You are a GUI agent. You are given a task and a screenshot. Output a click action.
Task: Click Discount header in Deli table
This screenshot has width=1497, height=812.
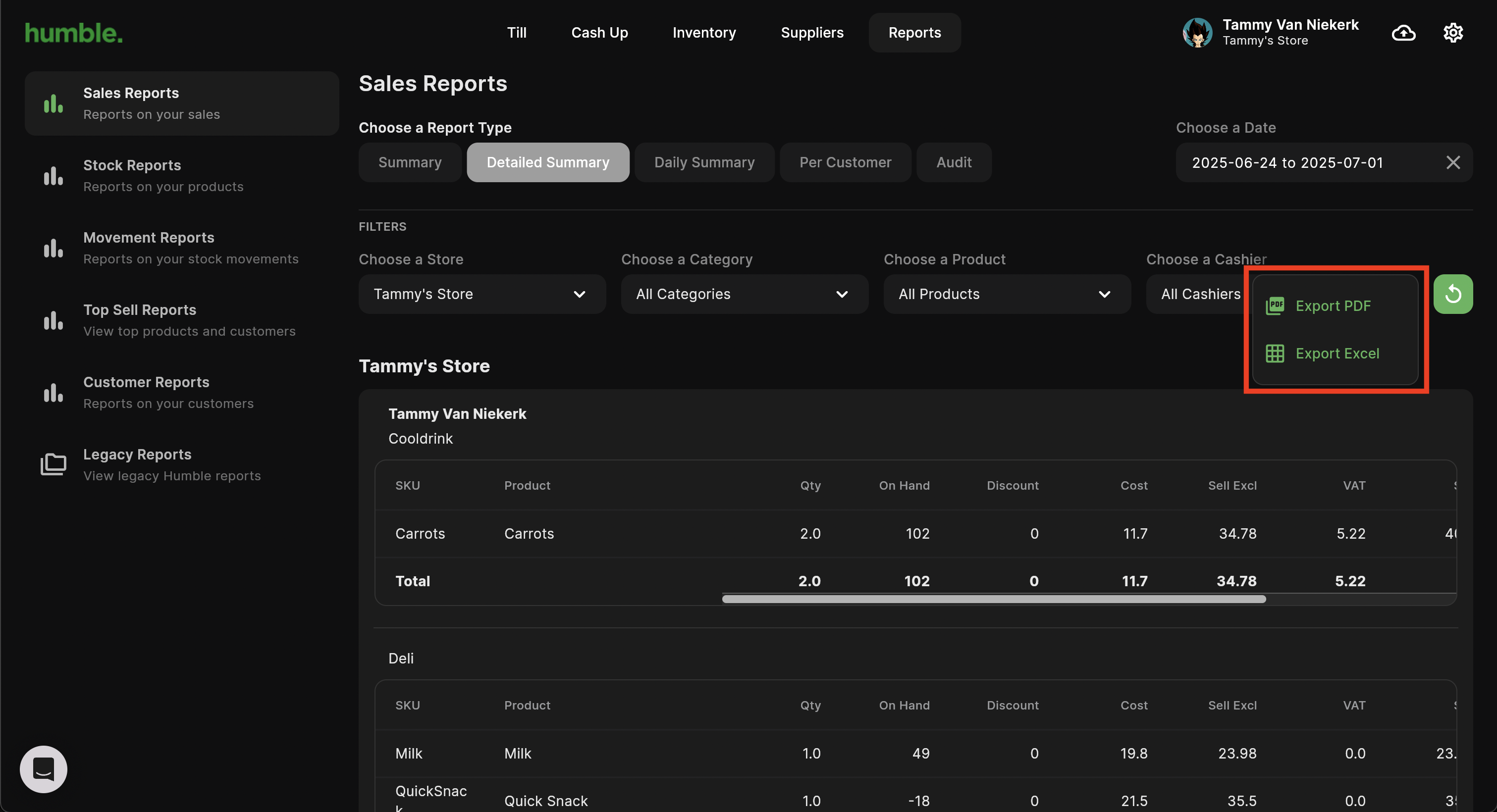[1013, 705]
